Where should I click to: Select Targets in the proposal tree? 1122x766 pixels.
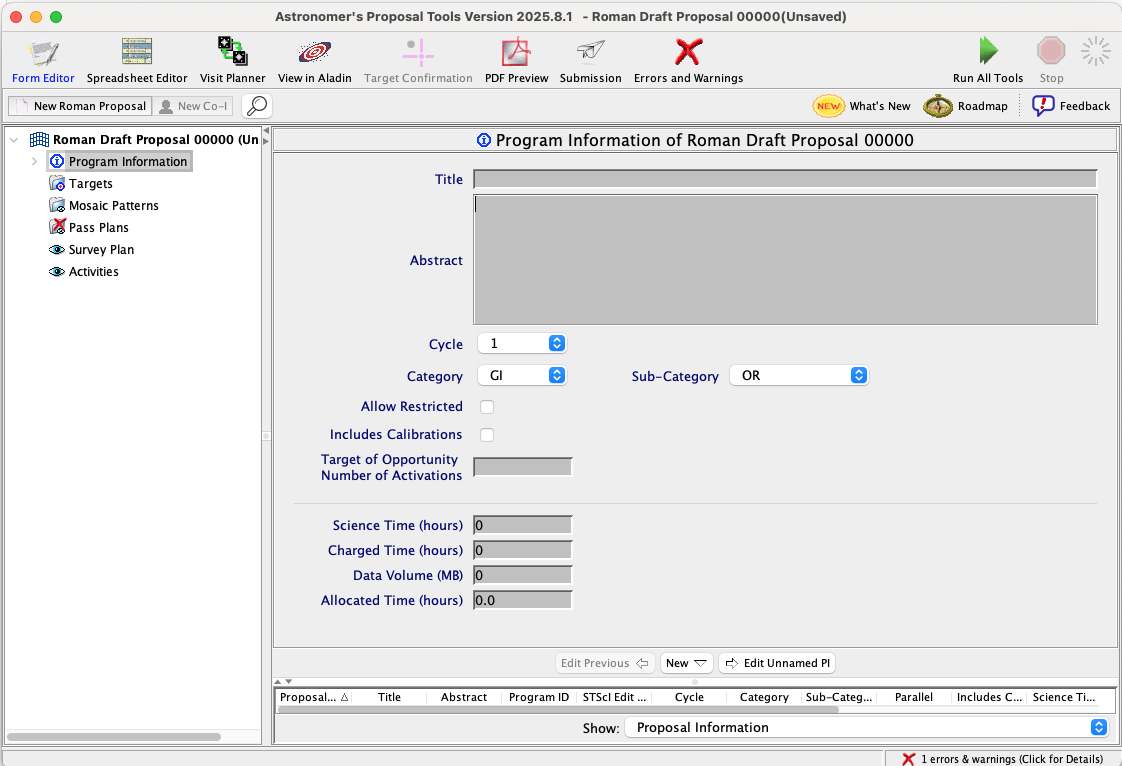90,184
